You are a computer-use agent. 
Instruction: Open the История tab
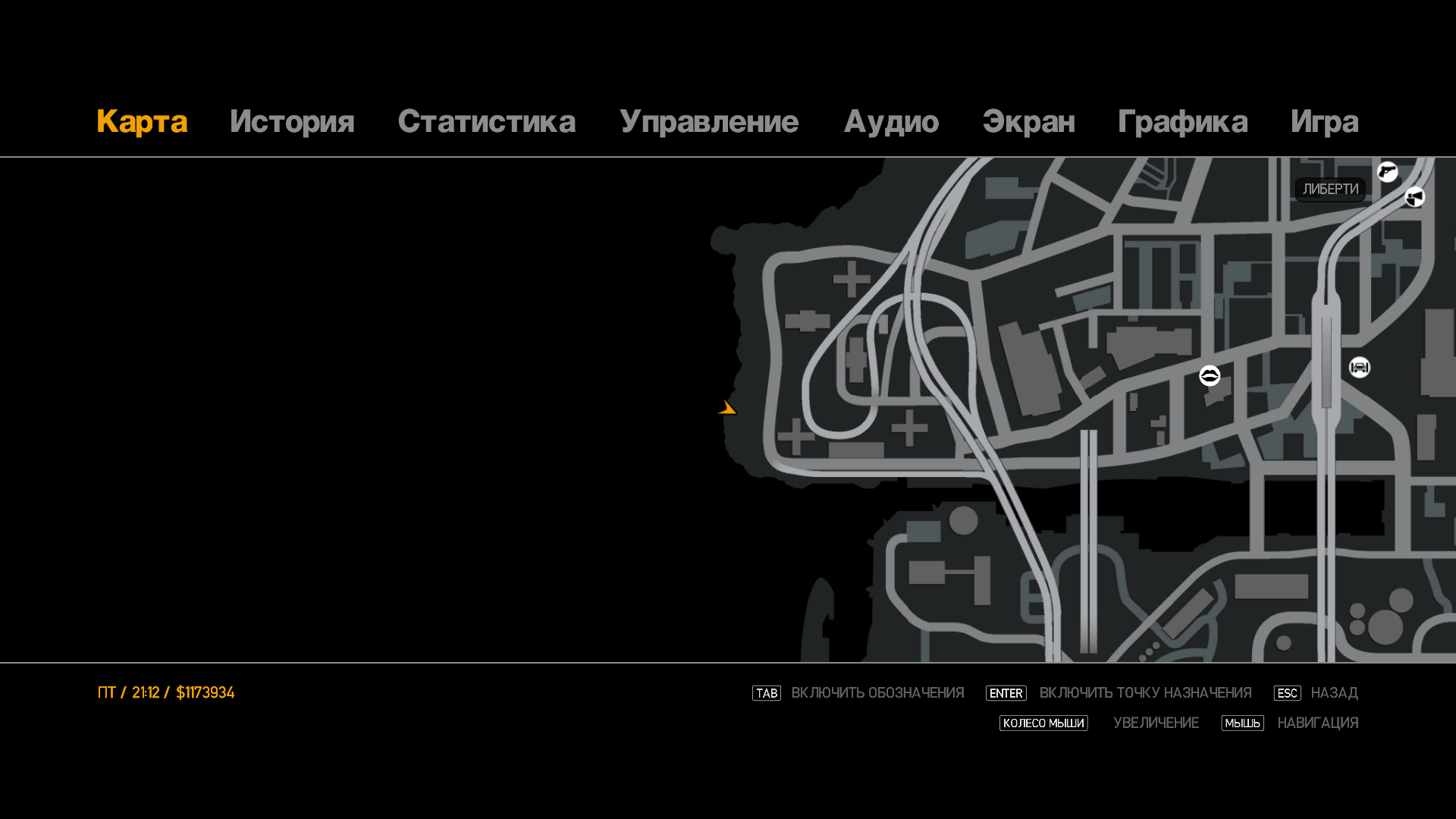(x=292, y=122)
